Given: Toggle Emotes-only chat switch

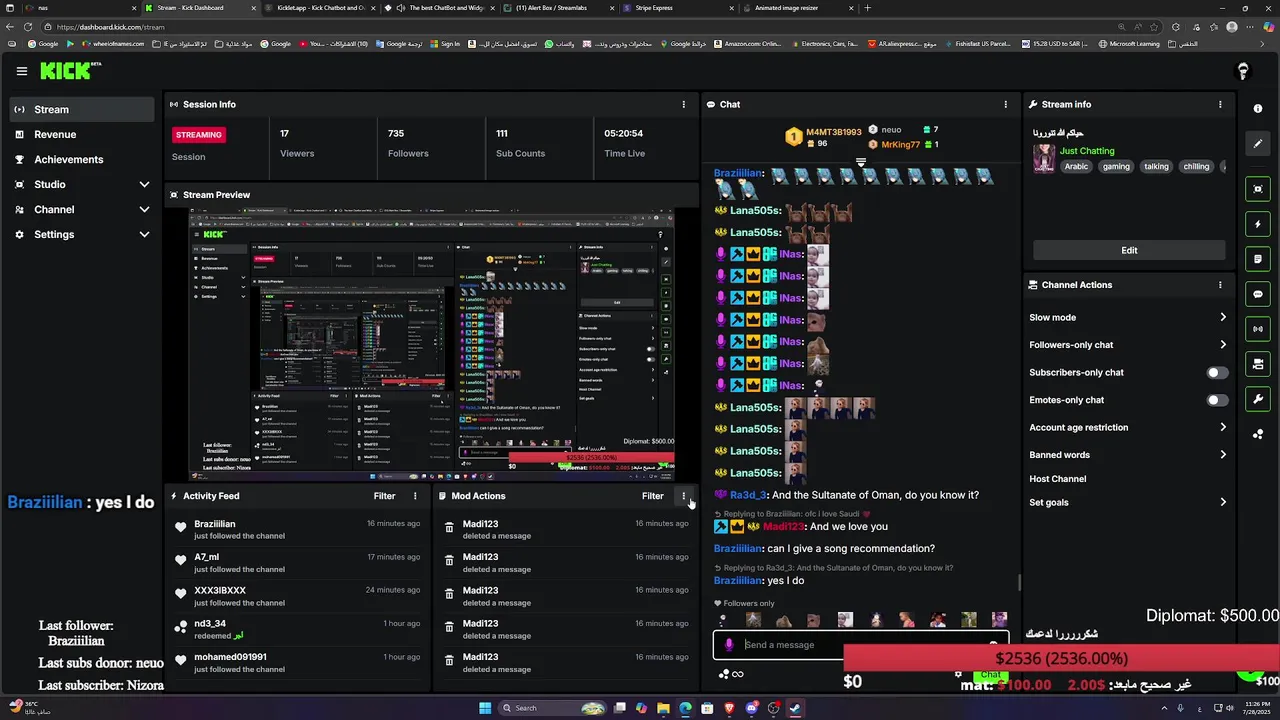Looking at the screenshot, I should (1216, 400).
